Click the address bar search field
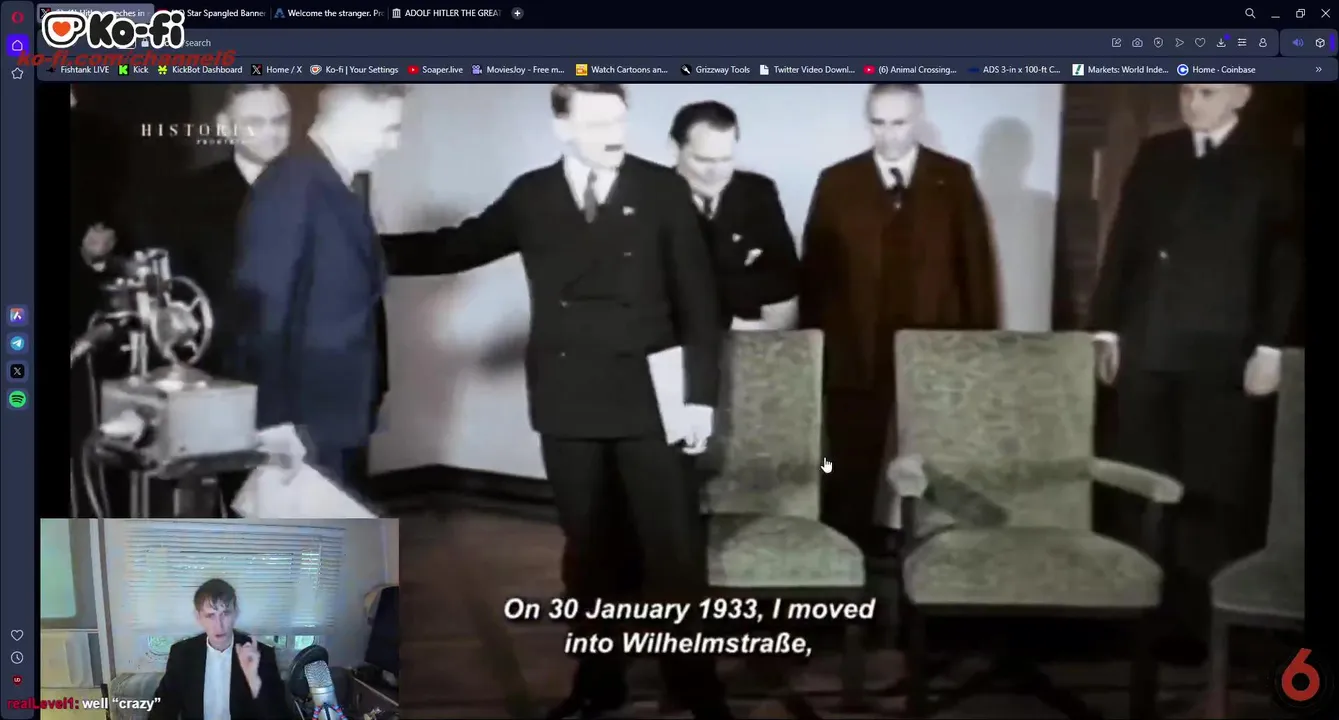The image size is (1339, 720). (620, 43)
